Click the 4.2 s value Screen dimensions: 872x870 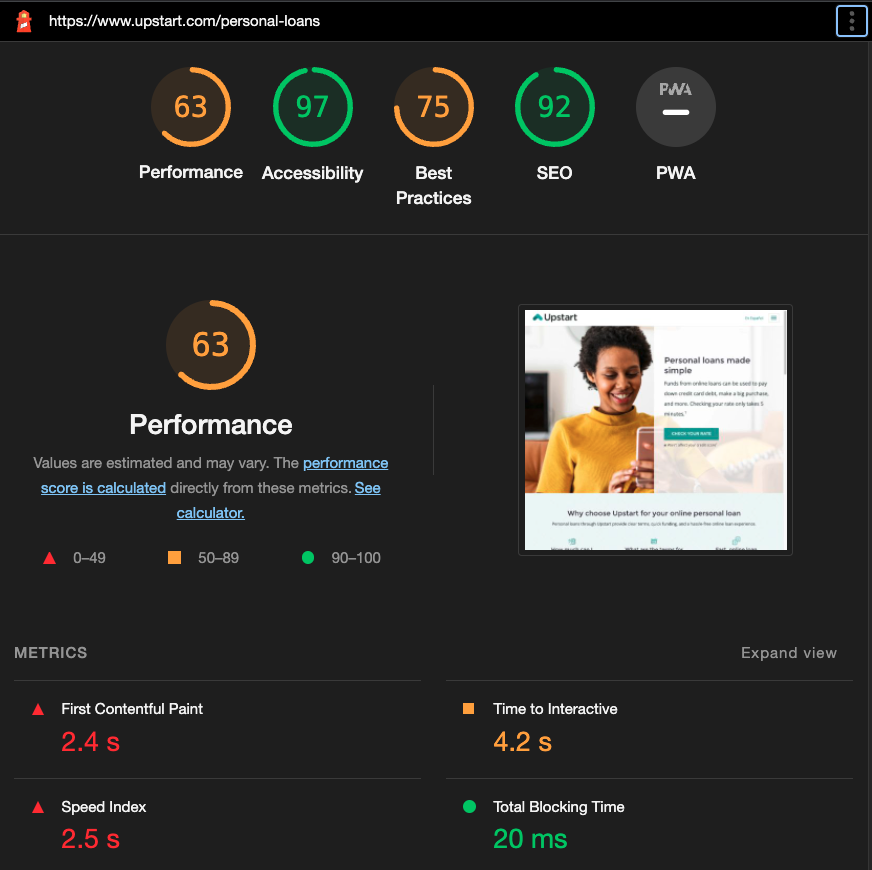[x=523, y=742]
